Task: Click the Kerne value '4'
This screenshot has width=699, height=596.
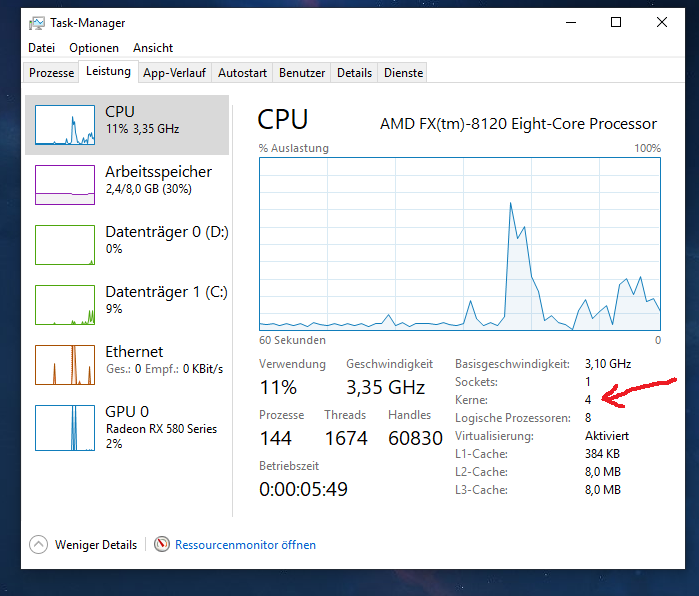Action: pyautogui.click(x=588, y=400)
